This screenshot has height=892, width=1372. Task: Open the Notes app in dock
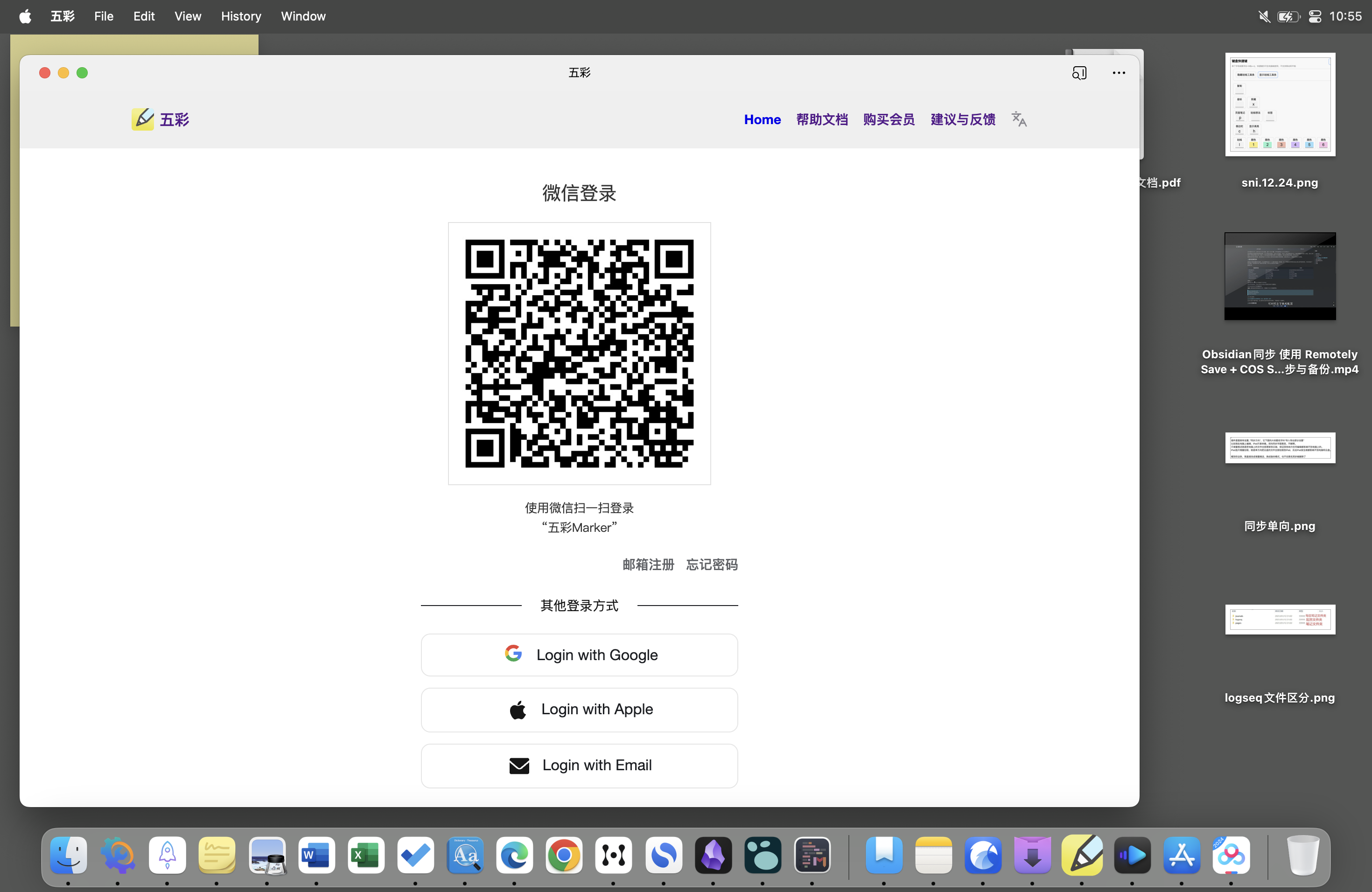pyautogui.click(x=933, y=855)
